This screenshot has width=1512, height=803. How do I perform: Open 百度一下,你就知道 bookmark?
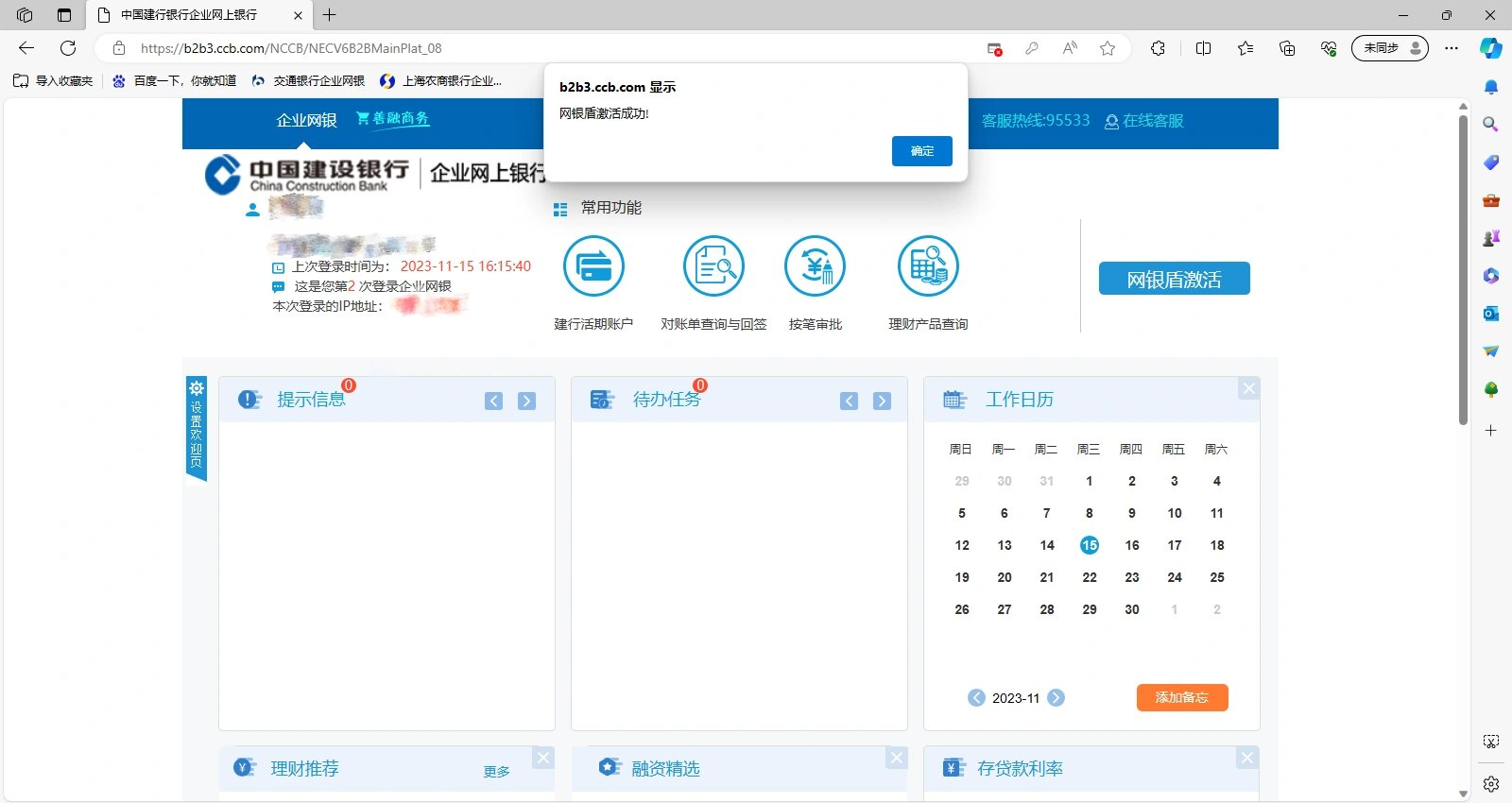pos(174,81)
